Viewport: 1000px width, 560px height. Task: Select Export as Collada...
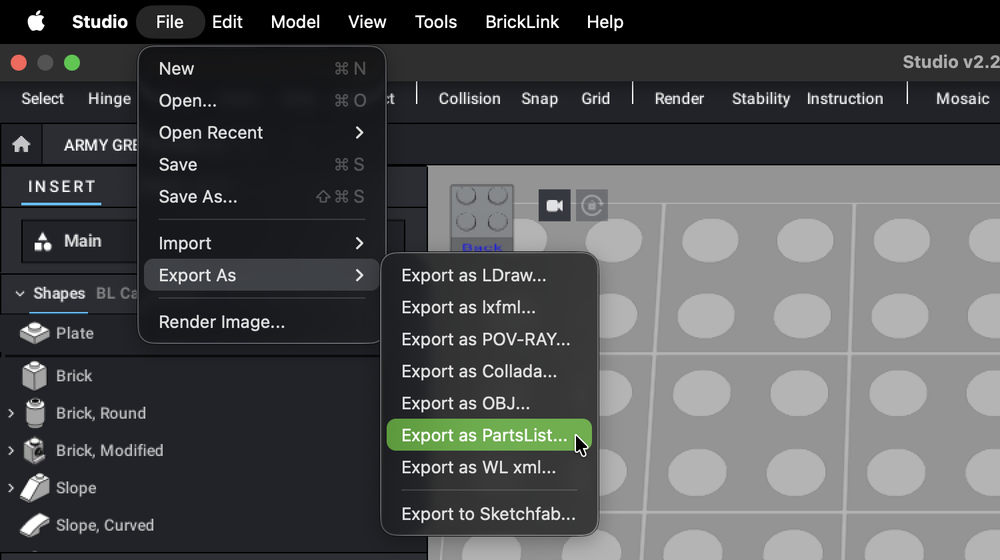tap(489, 371)
